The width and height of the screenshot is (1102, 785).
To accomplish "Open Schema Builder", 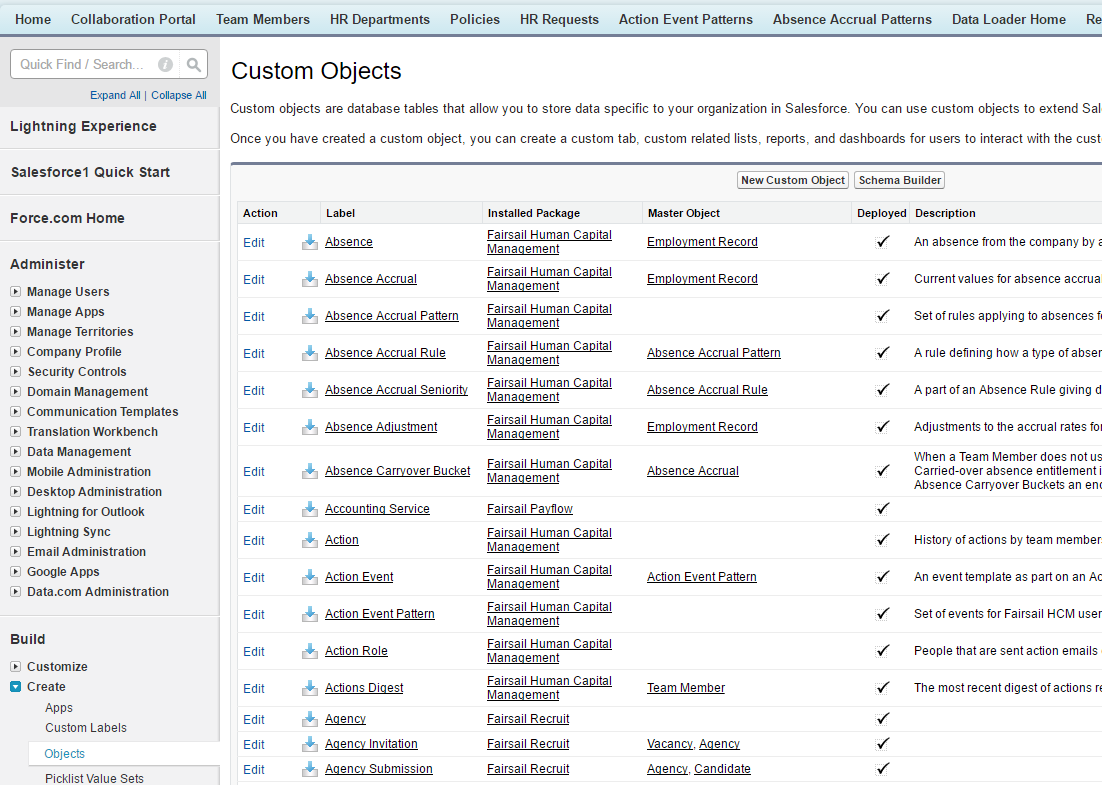I will coord(900,180).
